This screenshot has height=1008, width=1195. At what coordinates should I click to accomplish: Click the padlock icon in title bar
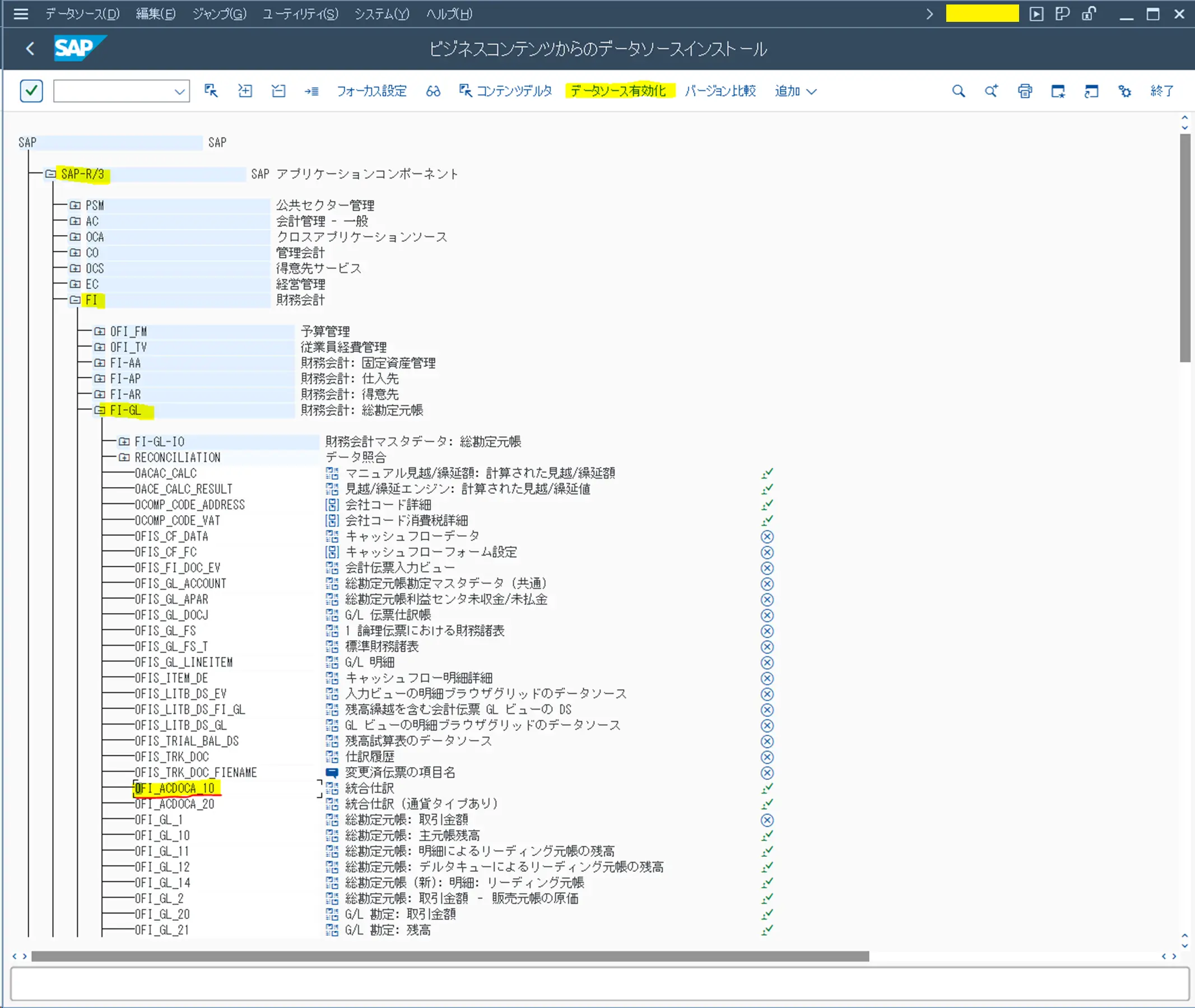point(1089,13)
